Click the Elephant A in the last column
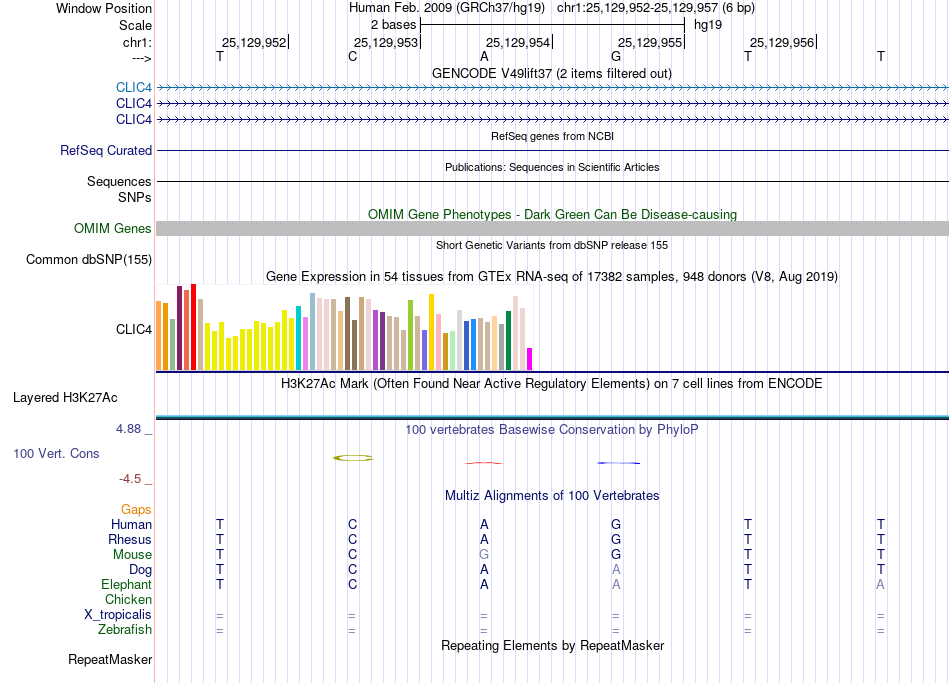950x683 pixels. point(880,584)
